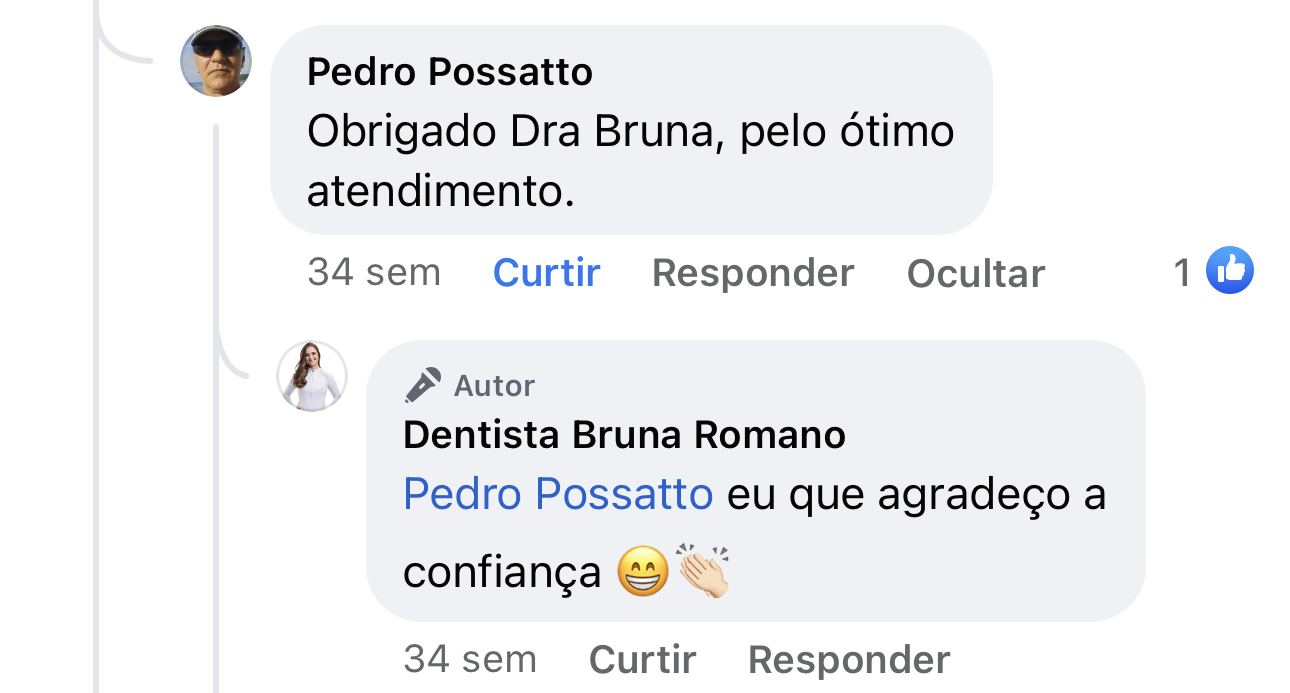
Task: Curtir Bruna Romano's reply
Action: (642, 658)
